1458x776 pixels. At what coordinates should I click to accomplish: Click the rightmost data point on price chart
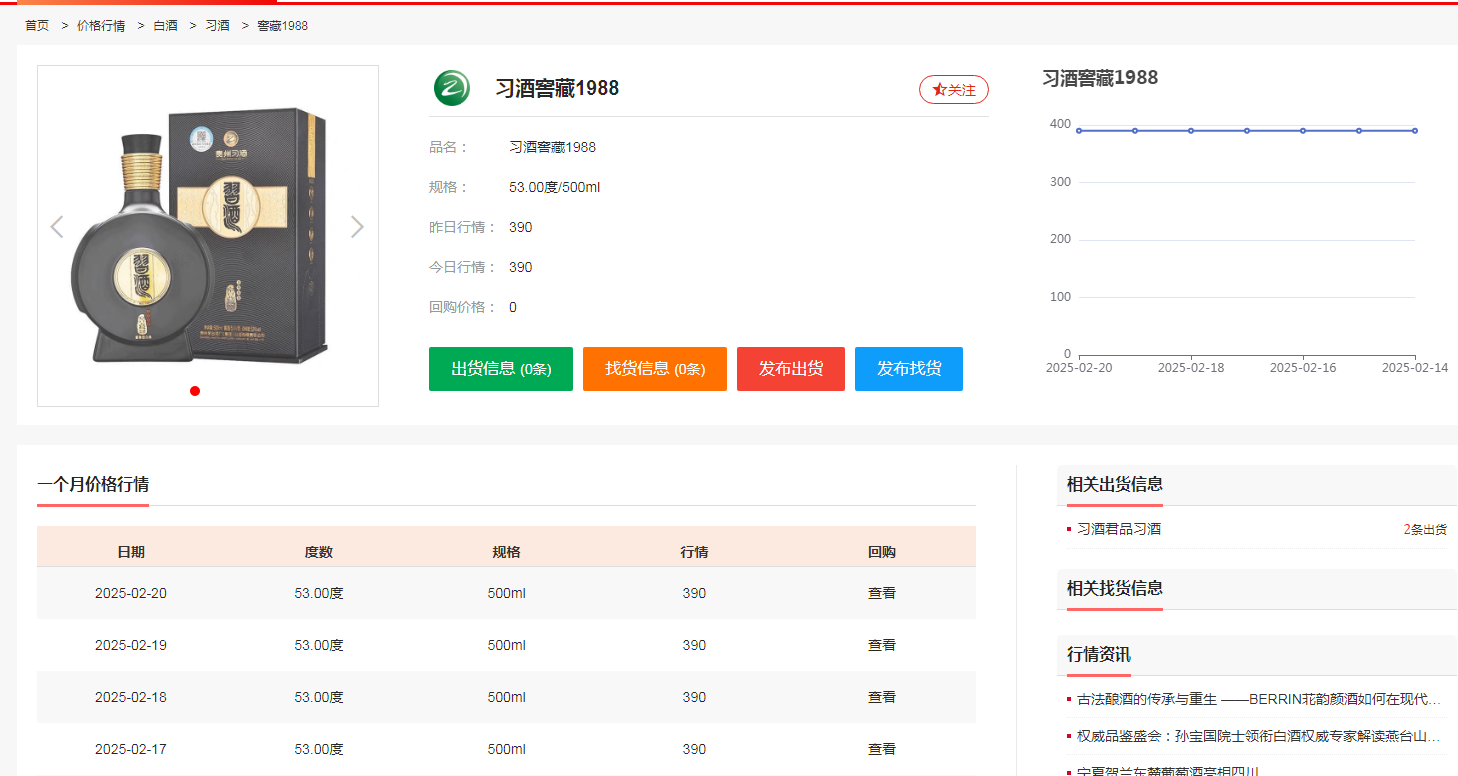pyautogui.click(x=1415, y=130)
